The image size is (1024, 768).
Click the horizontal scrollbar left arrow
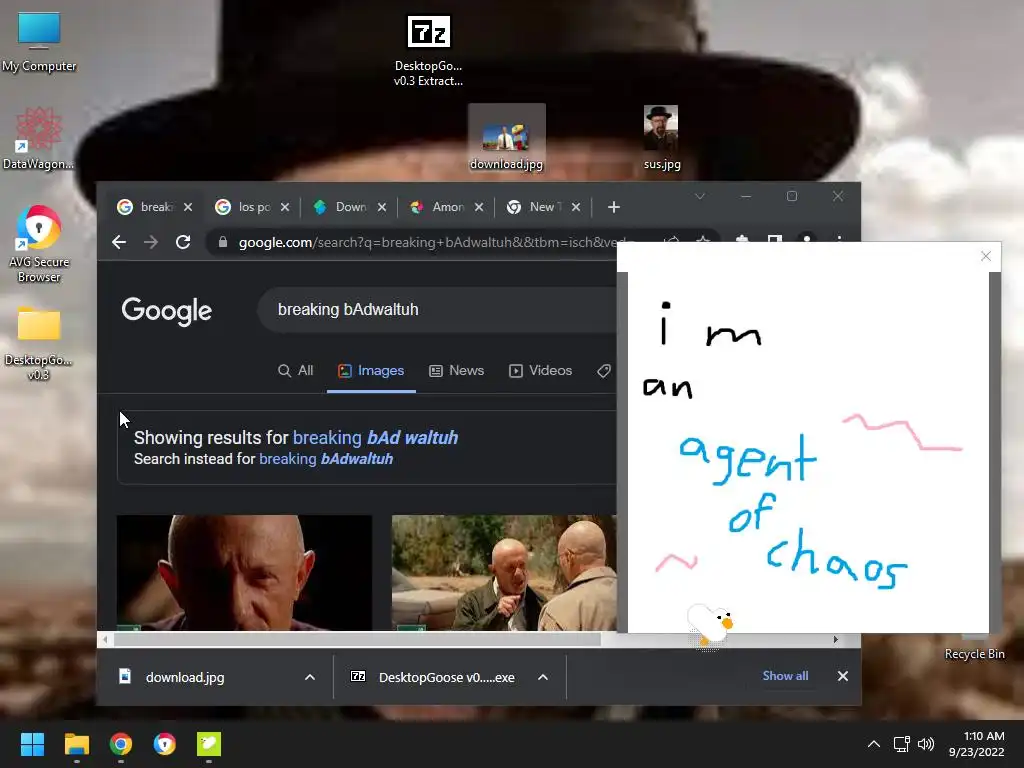(x=105, y=639)
